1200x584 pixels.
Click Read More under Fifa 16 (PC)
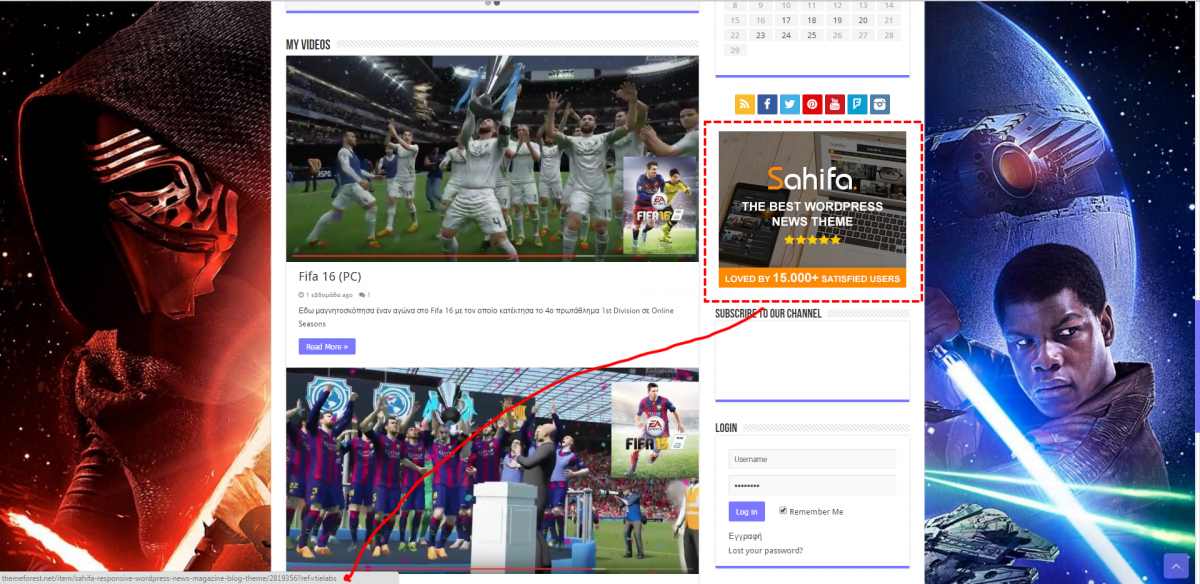[327, 346]
